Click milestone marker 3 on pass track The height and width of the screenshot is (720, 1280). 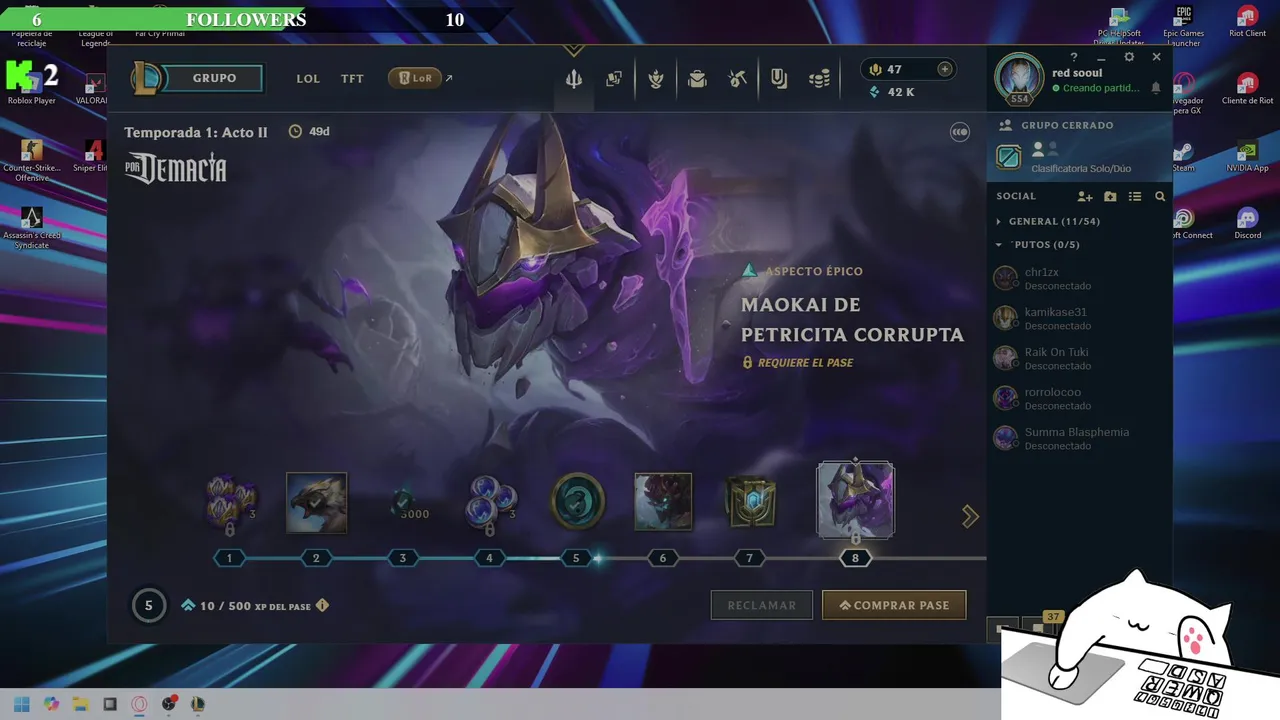(x=403, y=558)
